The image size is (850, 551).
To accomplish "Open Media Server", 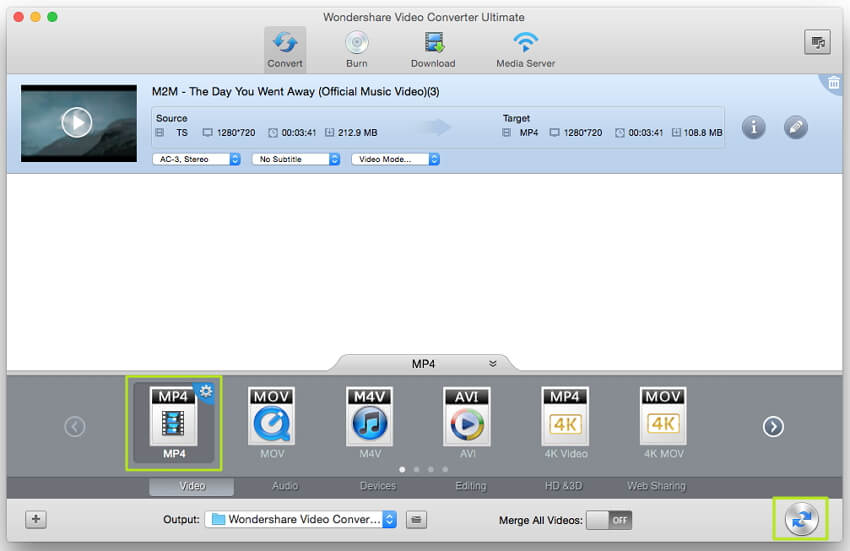I will 525,49.
